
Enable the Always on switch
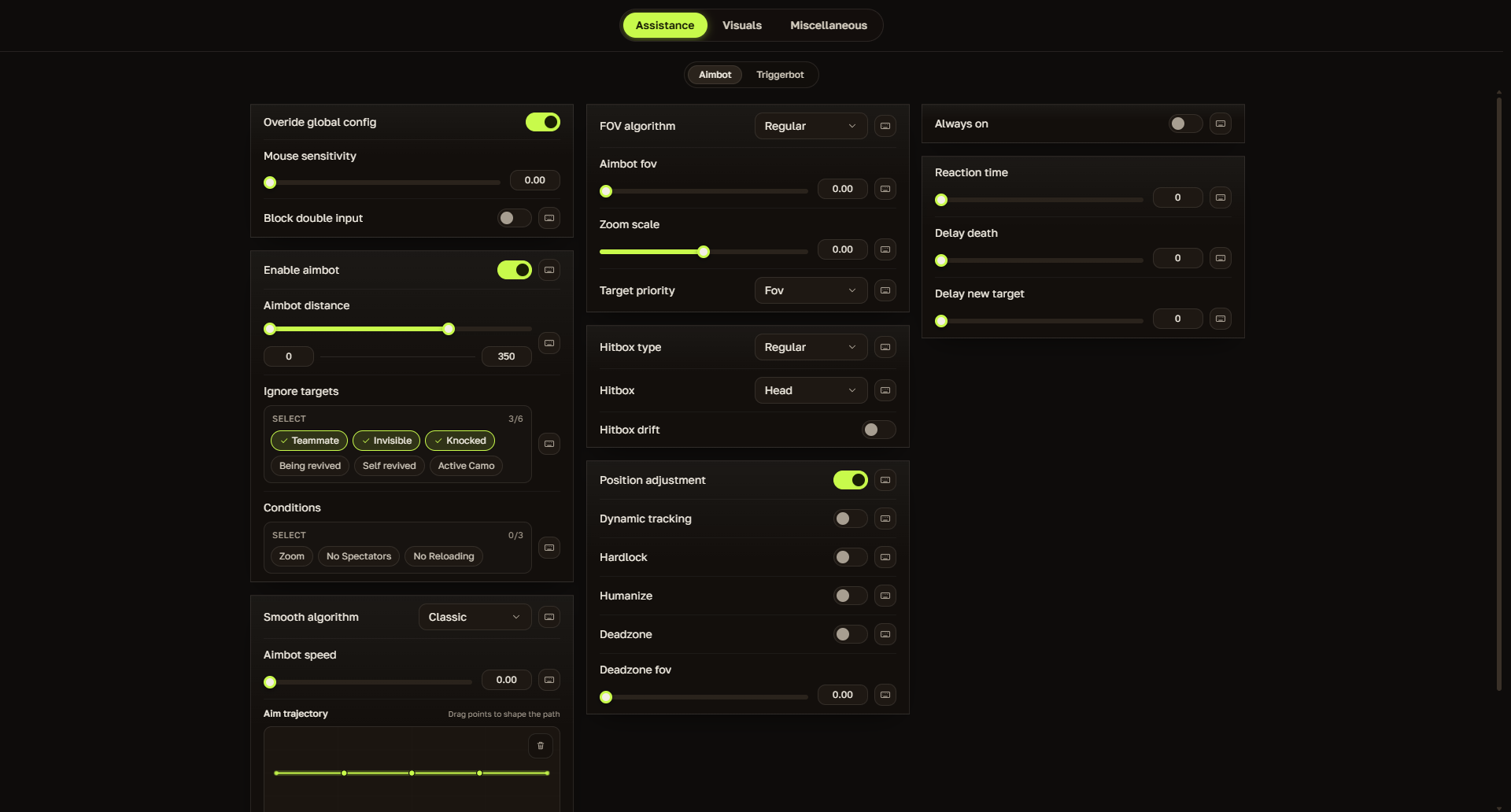coord(1186,124)
